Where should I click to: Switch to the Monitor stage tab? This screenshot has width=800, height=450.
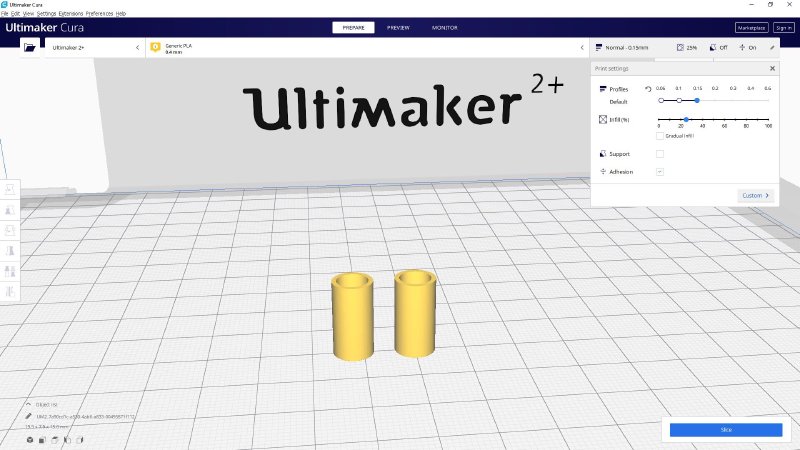coord(444,28)
